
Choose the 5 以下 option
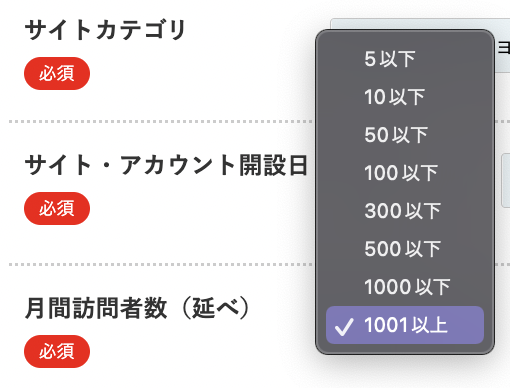405,59
